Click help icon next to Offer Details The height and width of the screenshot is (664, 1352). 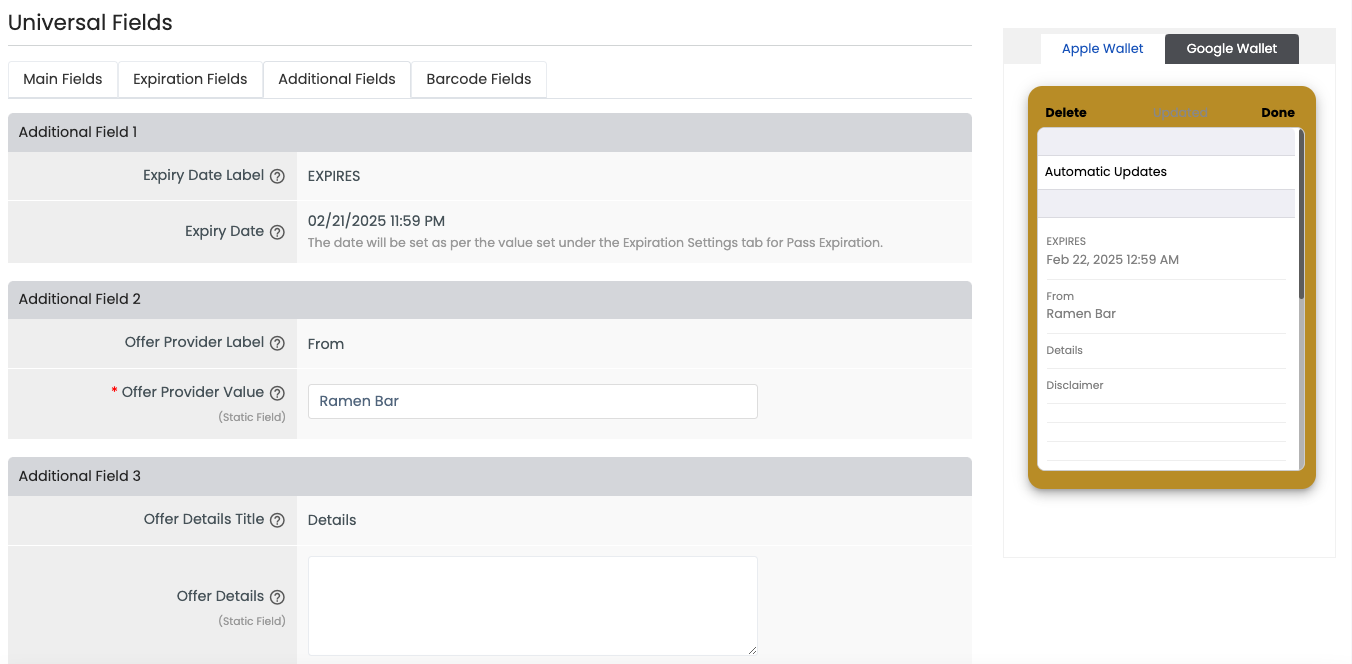click(278, 597)
